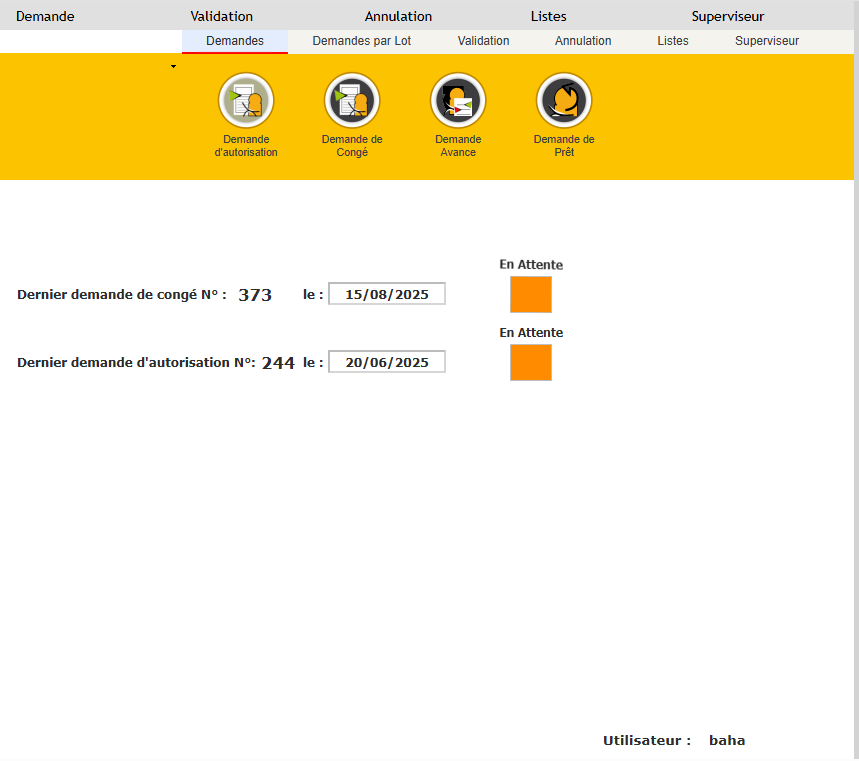
Task: Switch to the Demandes tab
Action: (x=234, y=41)
